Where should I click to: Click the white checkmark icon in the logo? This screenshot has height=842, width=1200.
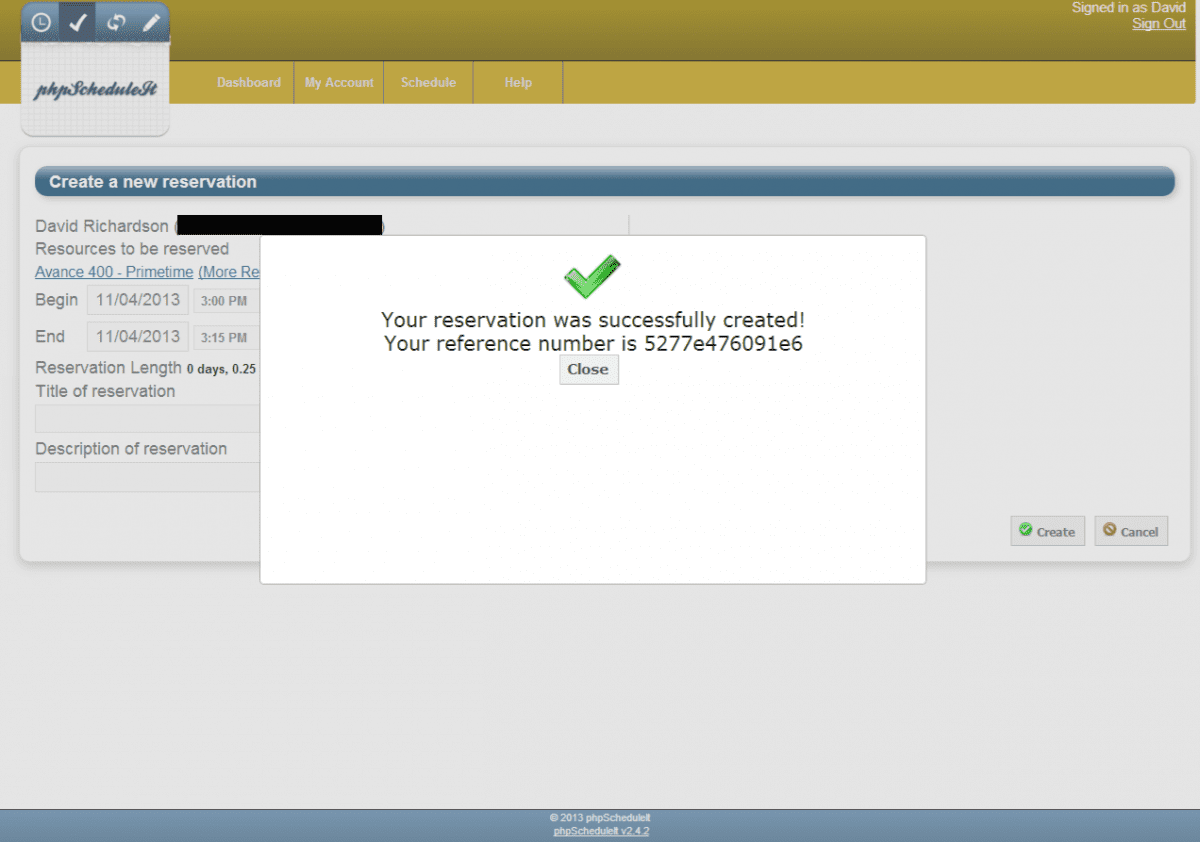coord(78,22)
